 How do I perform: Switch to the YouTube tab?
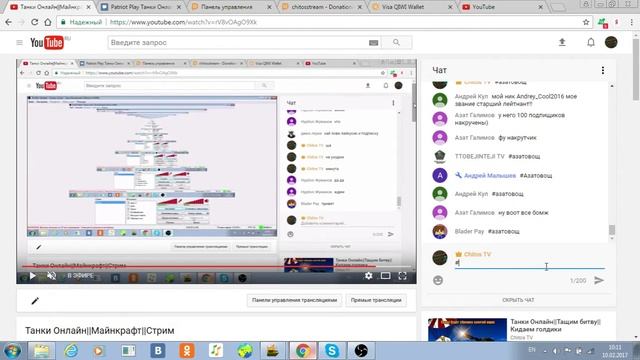(x=503, y=7)
